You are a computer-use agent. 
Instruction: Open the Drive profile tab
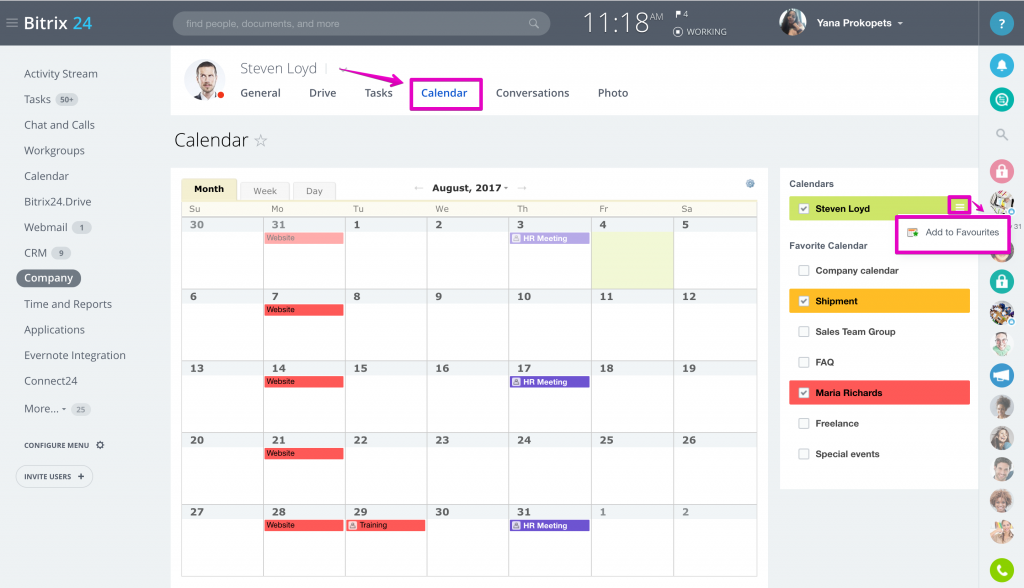pos(323,93)
